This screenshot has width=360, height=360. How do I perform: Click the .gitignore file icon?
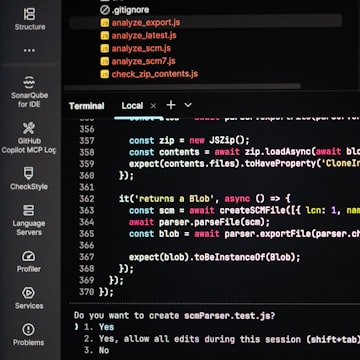pyautogui.click(x=105, y=10)
